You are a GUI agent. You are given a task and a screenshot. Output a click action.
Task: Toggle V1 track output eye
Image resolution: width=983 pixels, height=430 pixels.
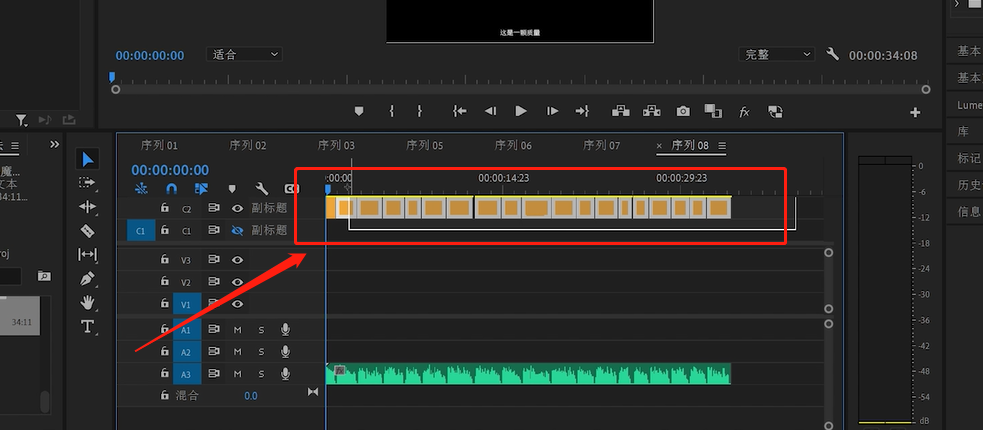(237, 304)
